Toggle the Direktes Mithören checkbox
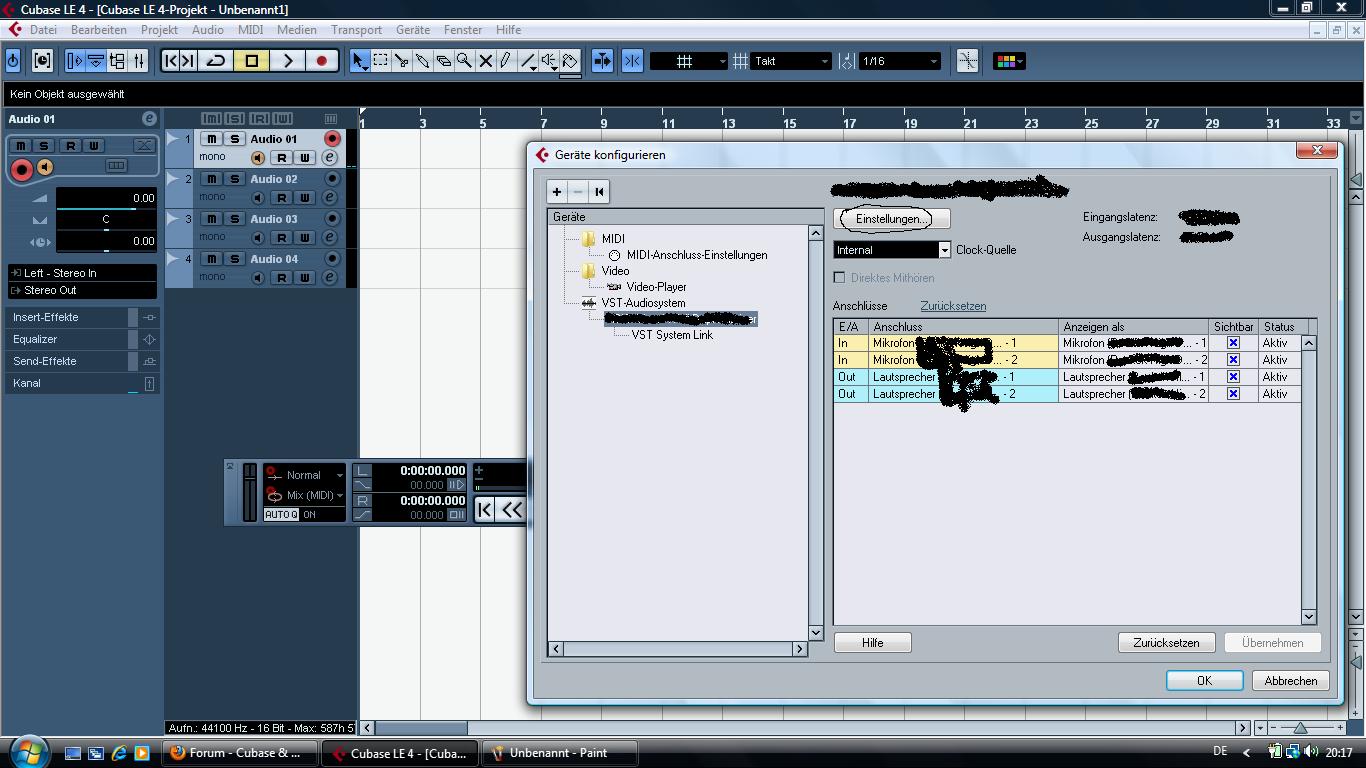Image resolution: width=1366 pixels, height=768 pixels. point(839,278)
